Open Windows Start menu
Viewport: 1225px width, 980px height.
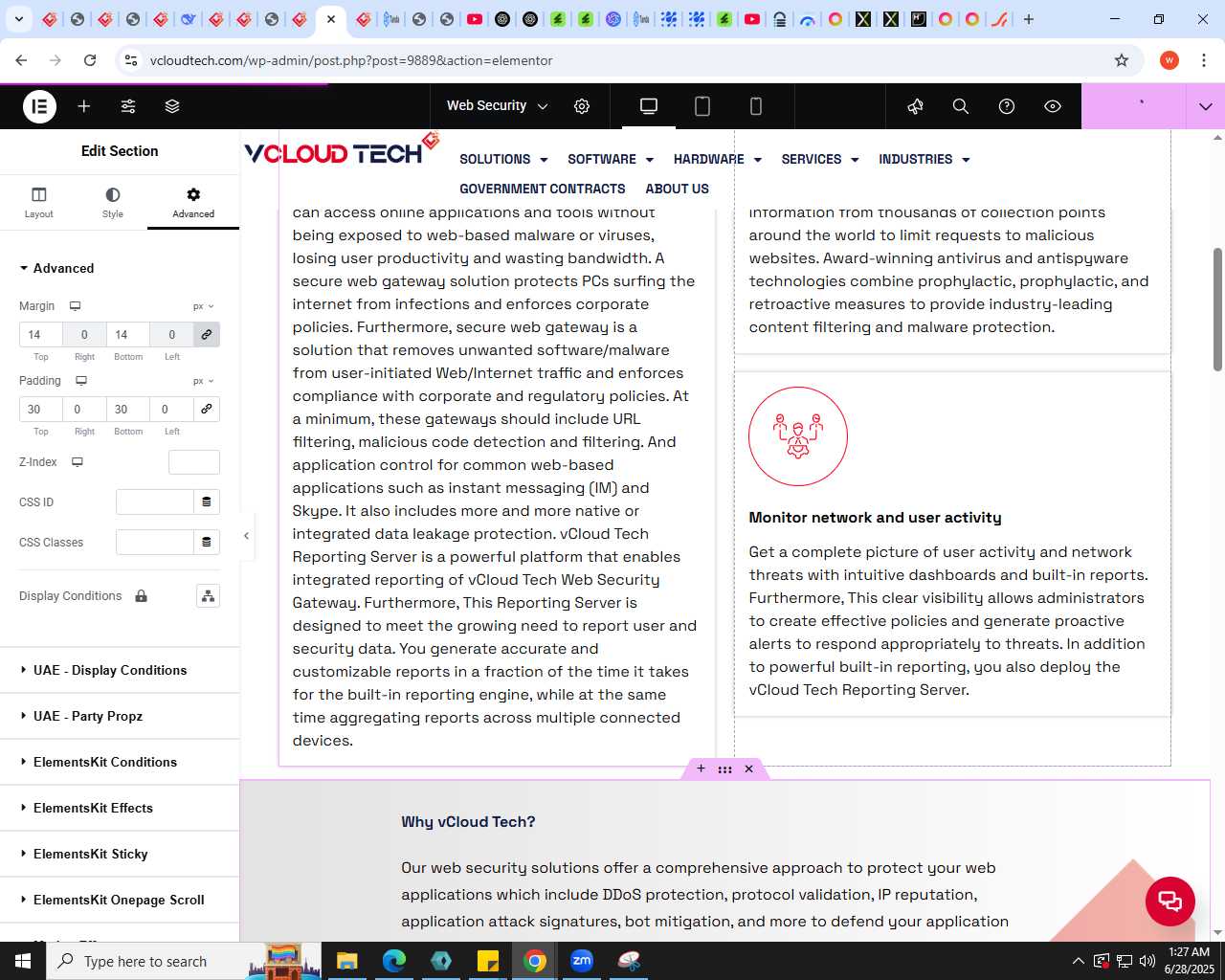click(23, 961)
